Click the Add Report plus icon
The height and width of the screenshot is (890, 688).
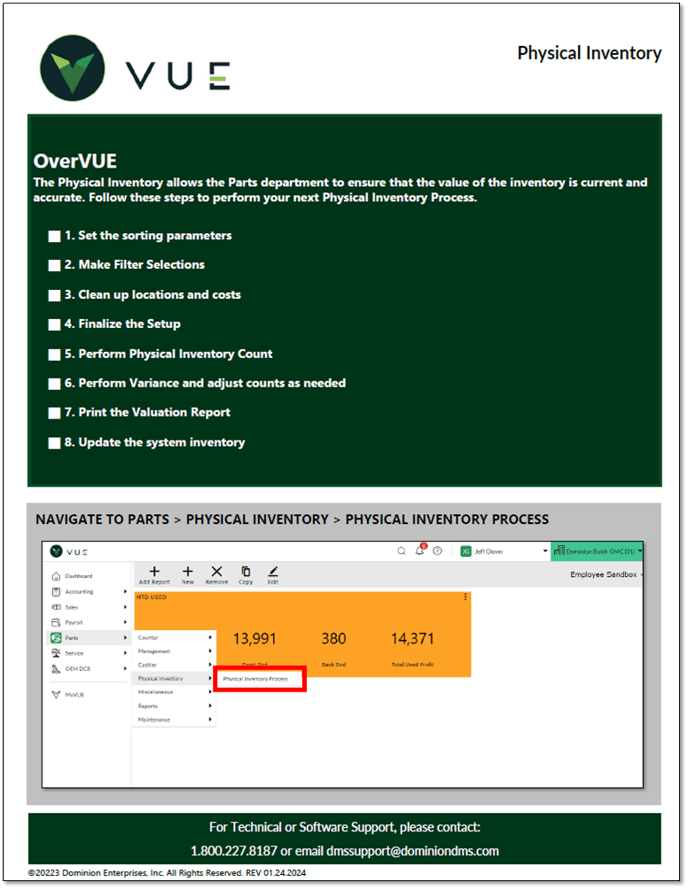154,571
